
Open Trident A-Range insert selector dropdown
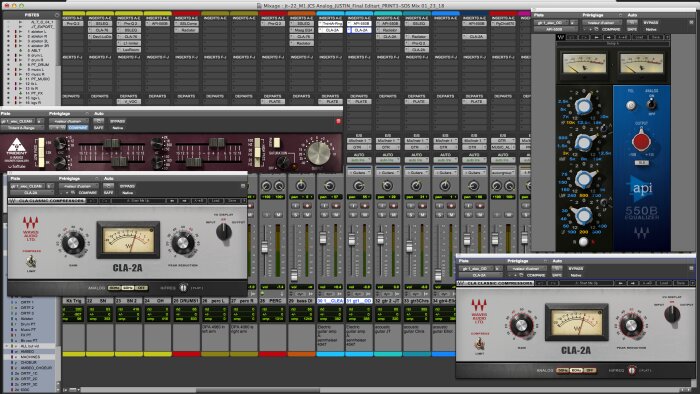click(x=22, y=128)
